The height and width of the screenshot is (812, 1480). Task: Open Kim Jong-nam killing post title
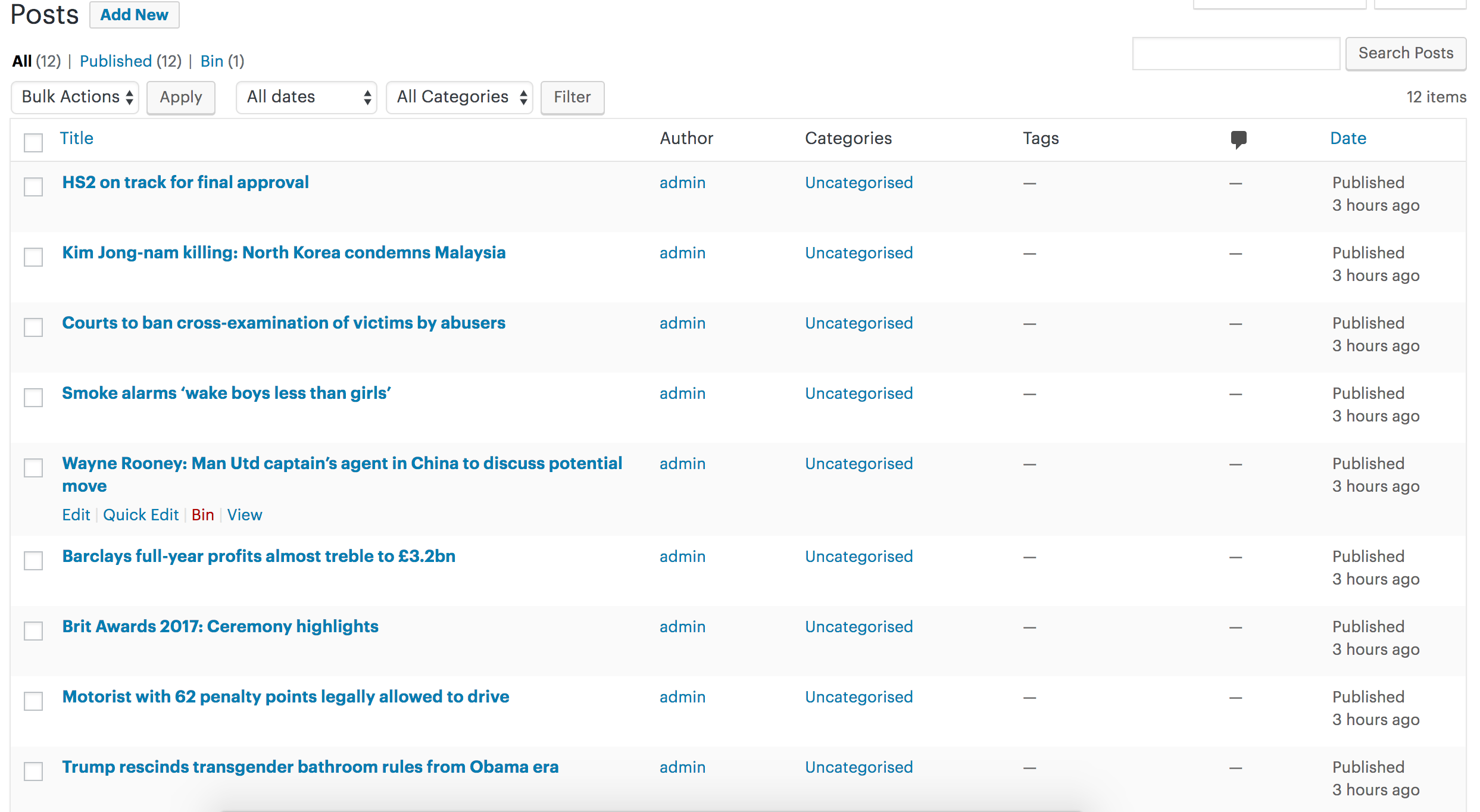[284, 252]
